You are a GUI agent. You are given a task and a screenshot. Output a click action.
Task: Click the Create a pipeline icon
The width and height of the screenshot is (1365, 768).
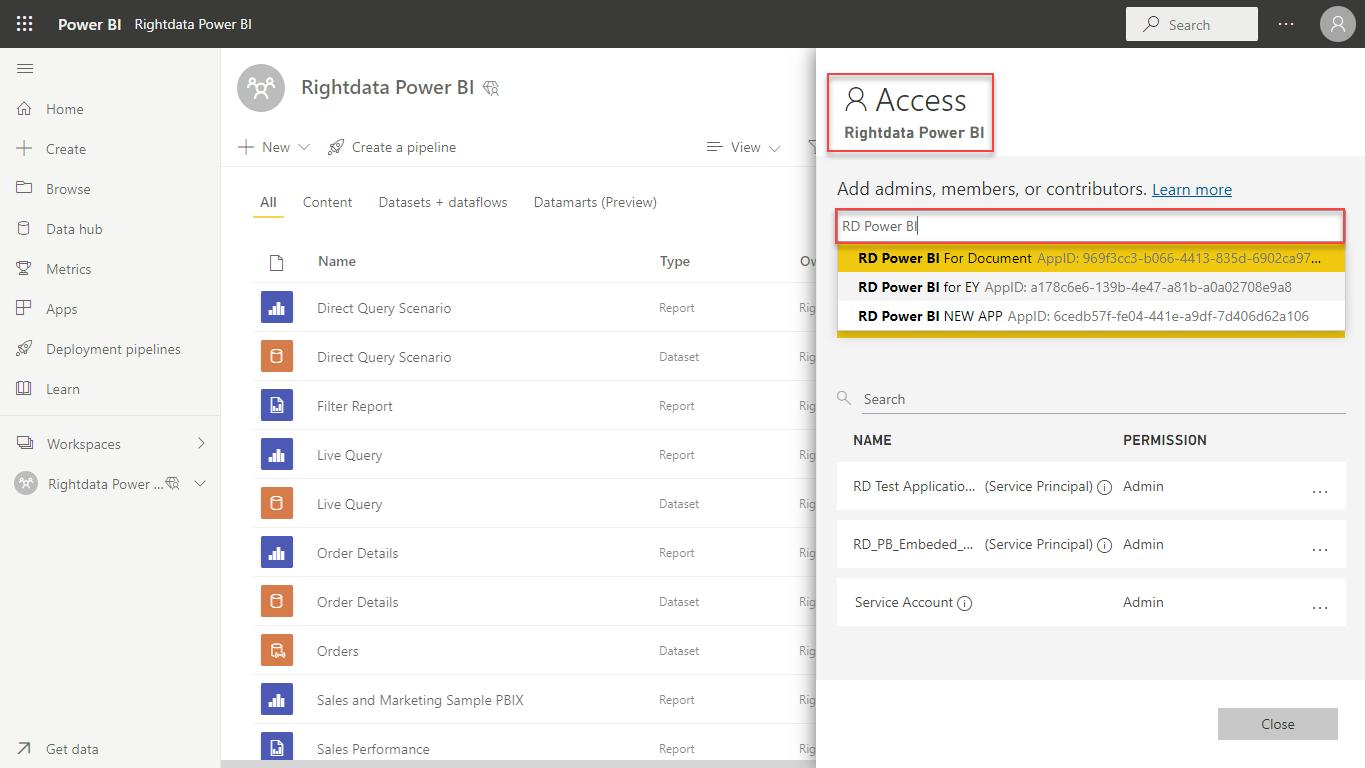tap(336, 147)
